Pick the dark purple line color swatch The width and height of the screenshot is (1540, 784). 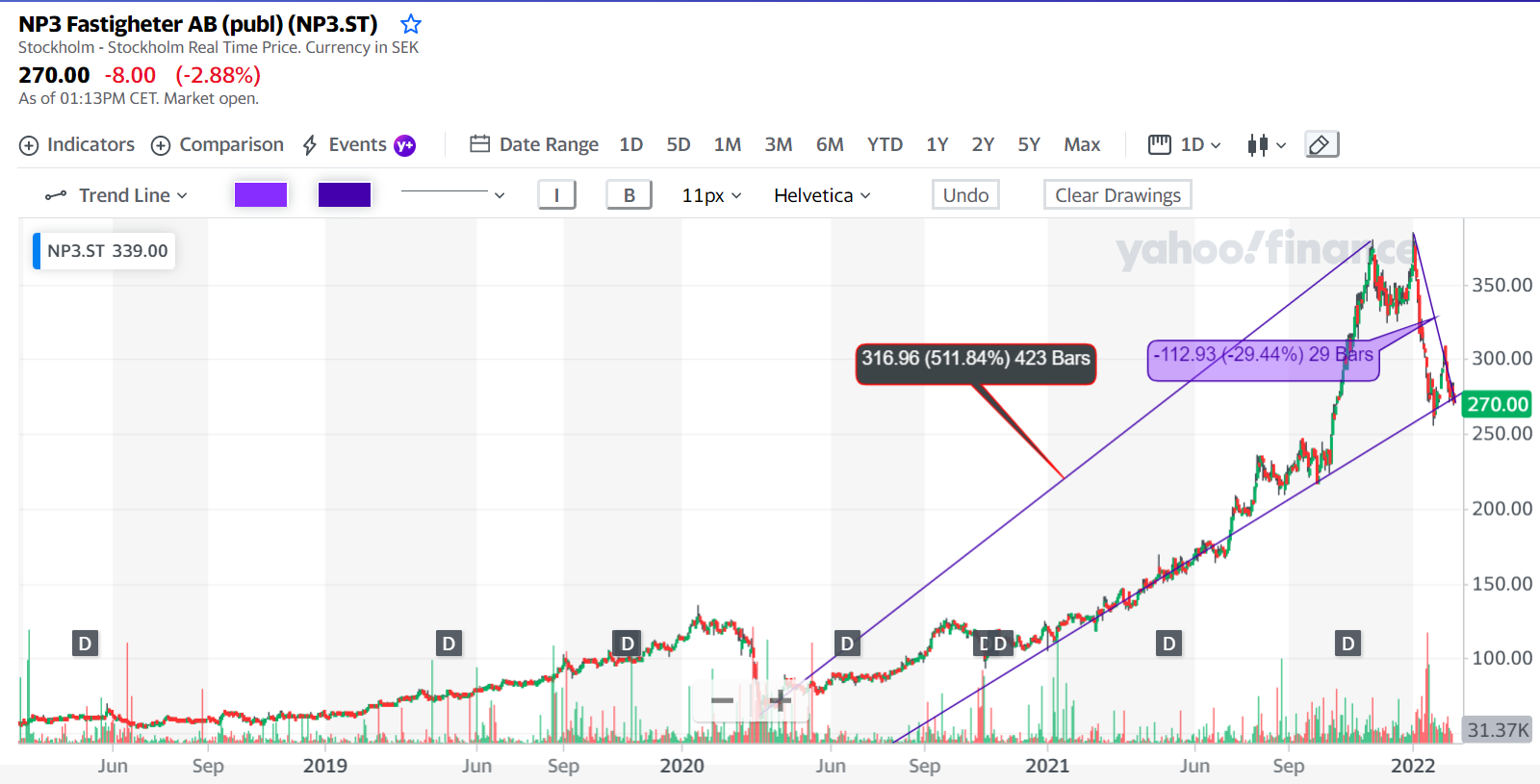click(345, 195)
